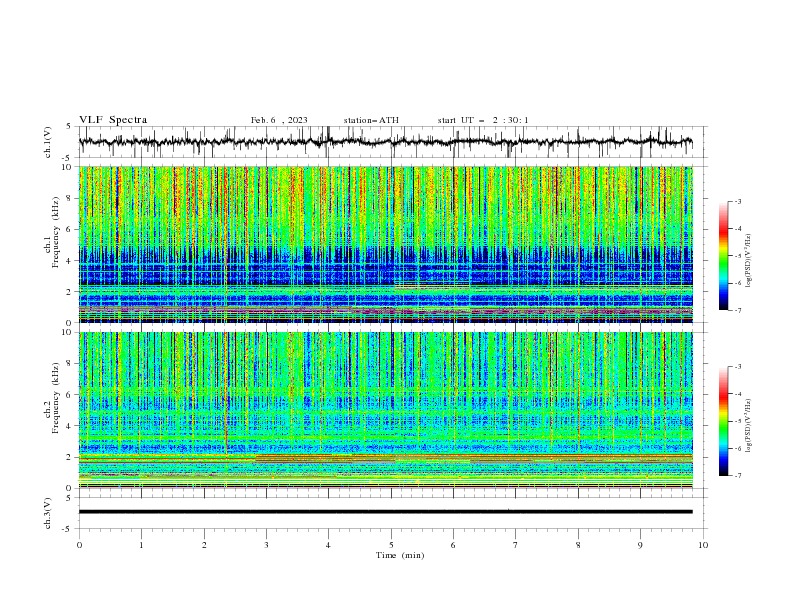
Task: Click inside the ch.2 spectrogram panel
Action: [385, 410]
